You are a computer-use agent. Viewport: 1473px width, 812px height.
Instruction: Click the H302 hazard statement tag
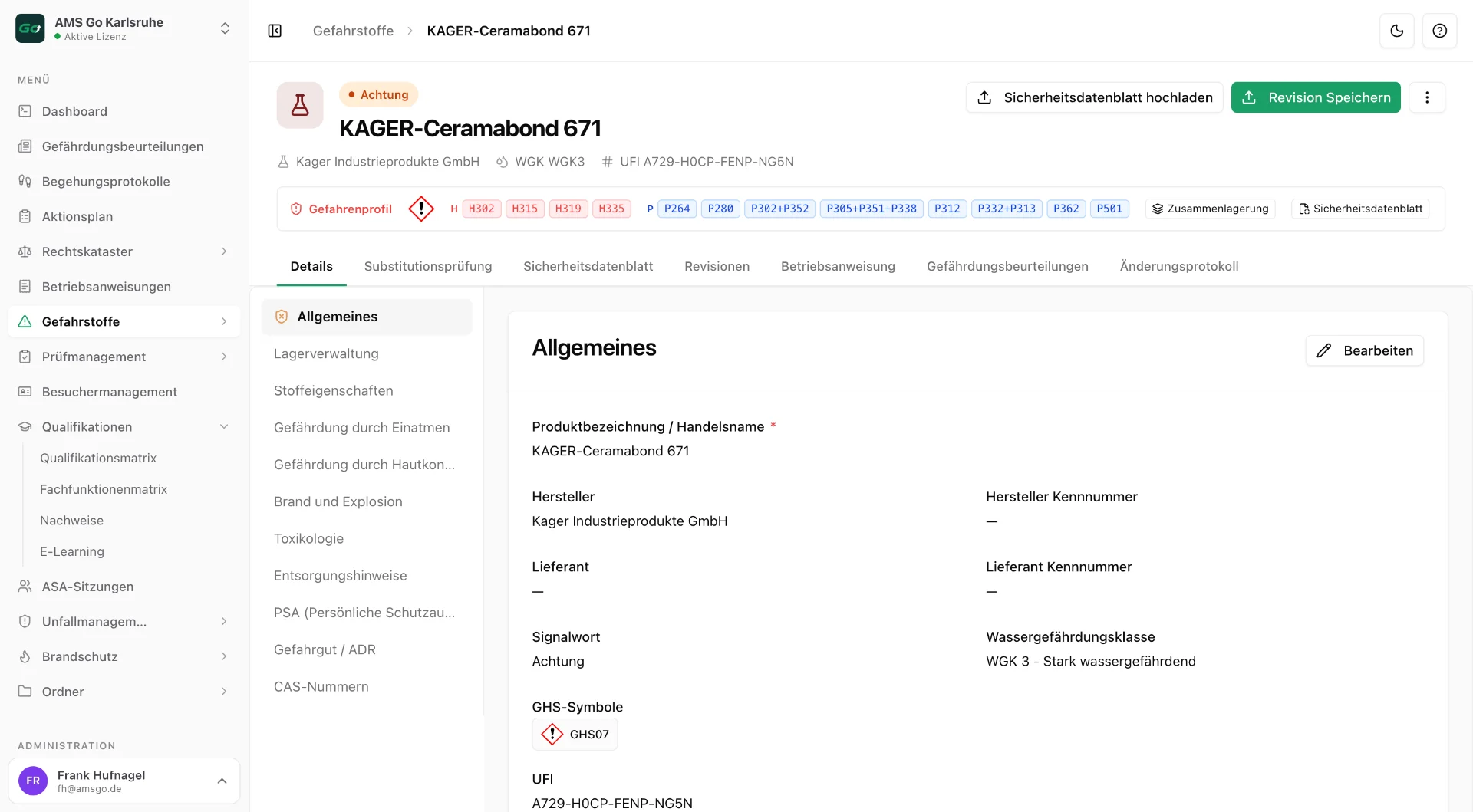(482, 209)
